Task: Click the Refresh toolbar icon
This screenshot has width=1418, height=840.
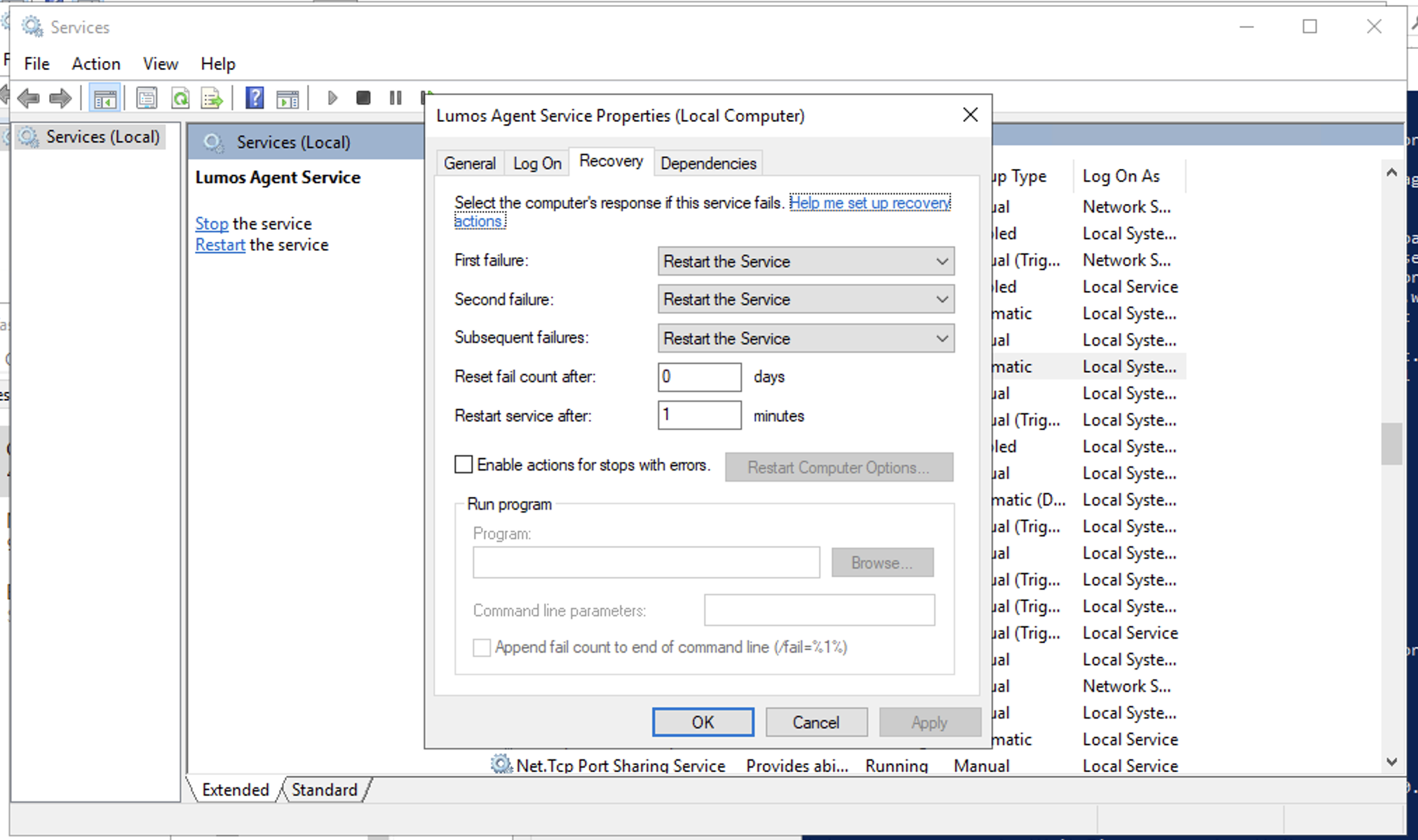Action: (x=180, y=98)
